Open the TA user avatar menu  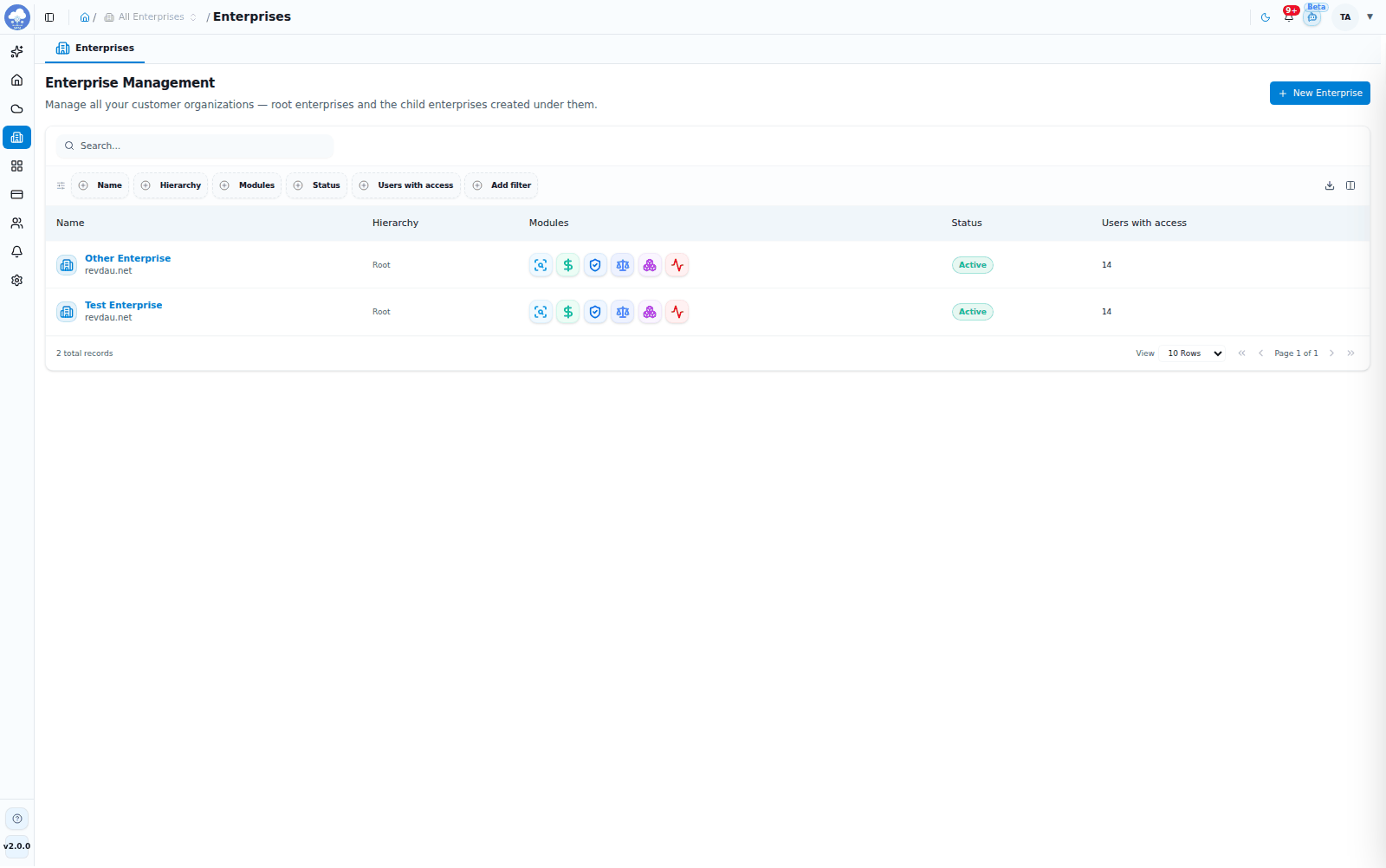(x=1345, y=17)
